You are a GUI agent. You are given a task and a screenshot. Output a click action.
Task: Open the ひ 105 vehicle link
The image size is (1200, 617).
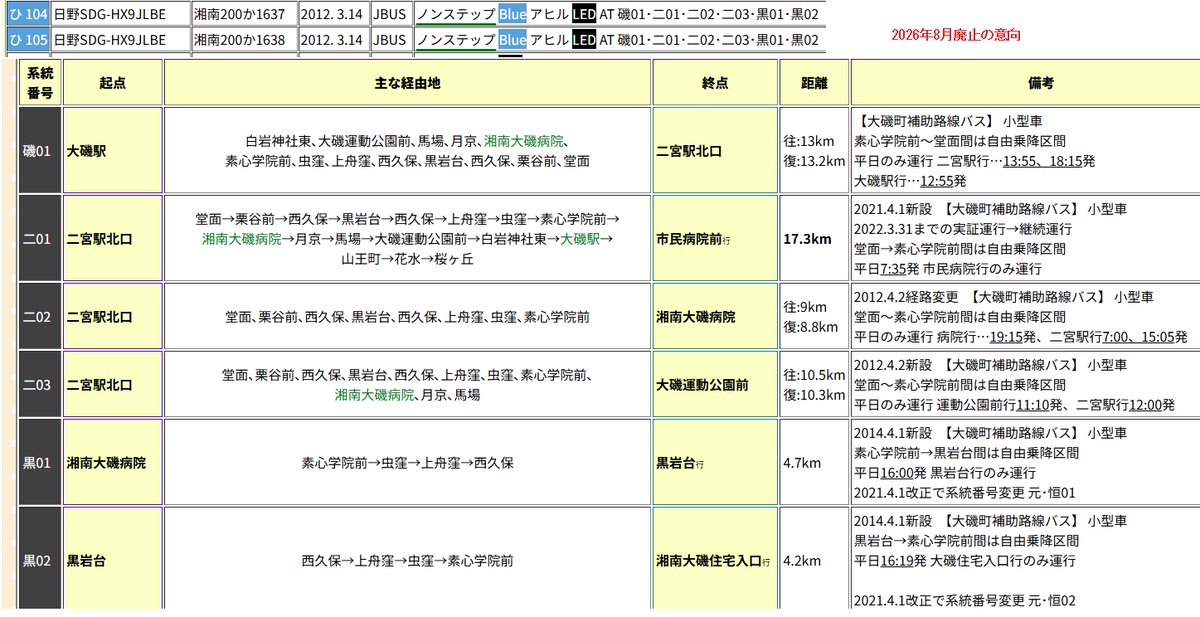coord(27,40)
